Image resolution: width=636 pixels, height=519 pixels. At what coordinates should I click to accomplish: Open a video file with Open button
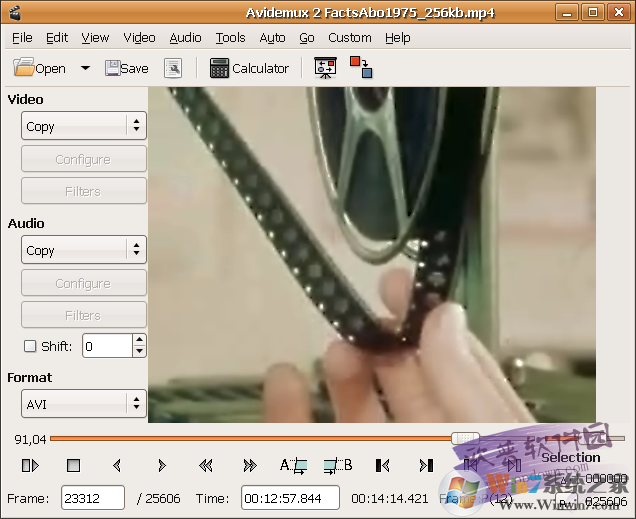[39, 68]
